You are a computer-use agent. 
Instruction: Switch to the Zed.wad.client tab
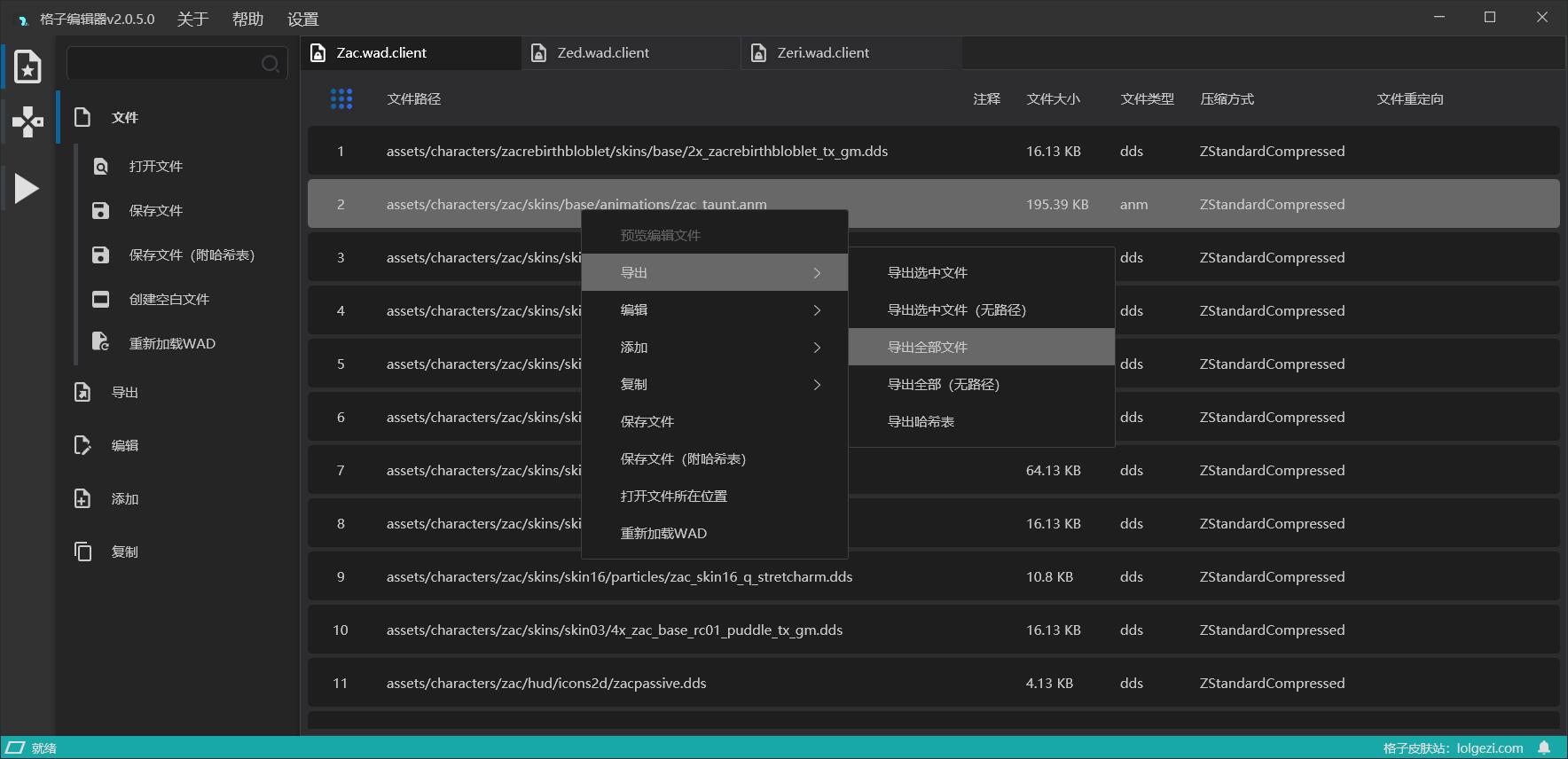click(603, 53)
